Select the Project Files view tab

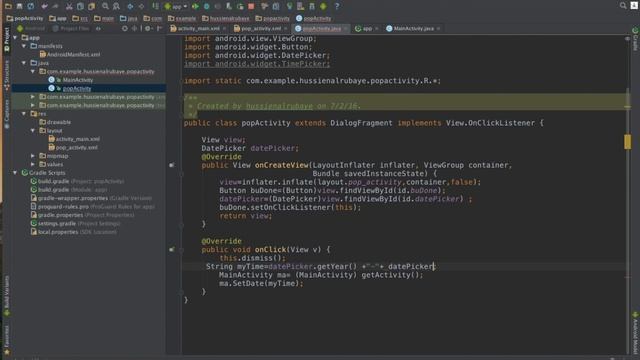71,29
